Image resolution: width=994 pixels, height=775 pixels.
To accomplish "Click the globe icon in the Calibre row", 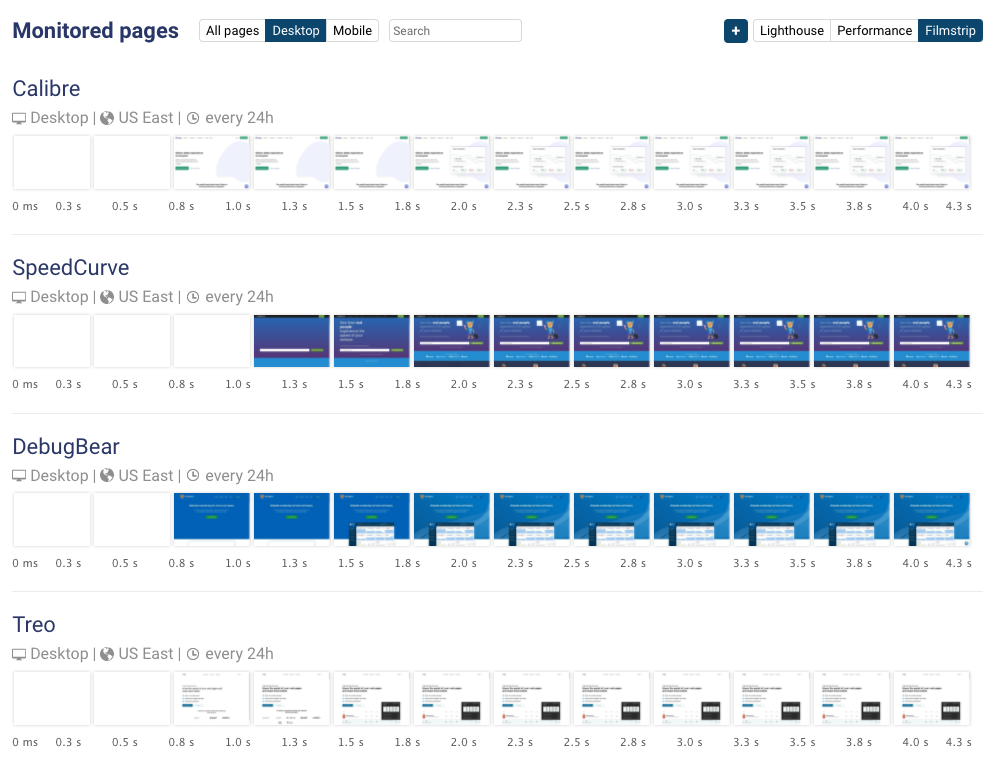I will tap(107, 118).
